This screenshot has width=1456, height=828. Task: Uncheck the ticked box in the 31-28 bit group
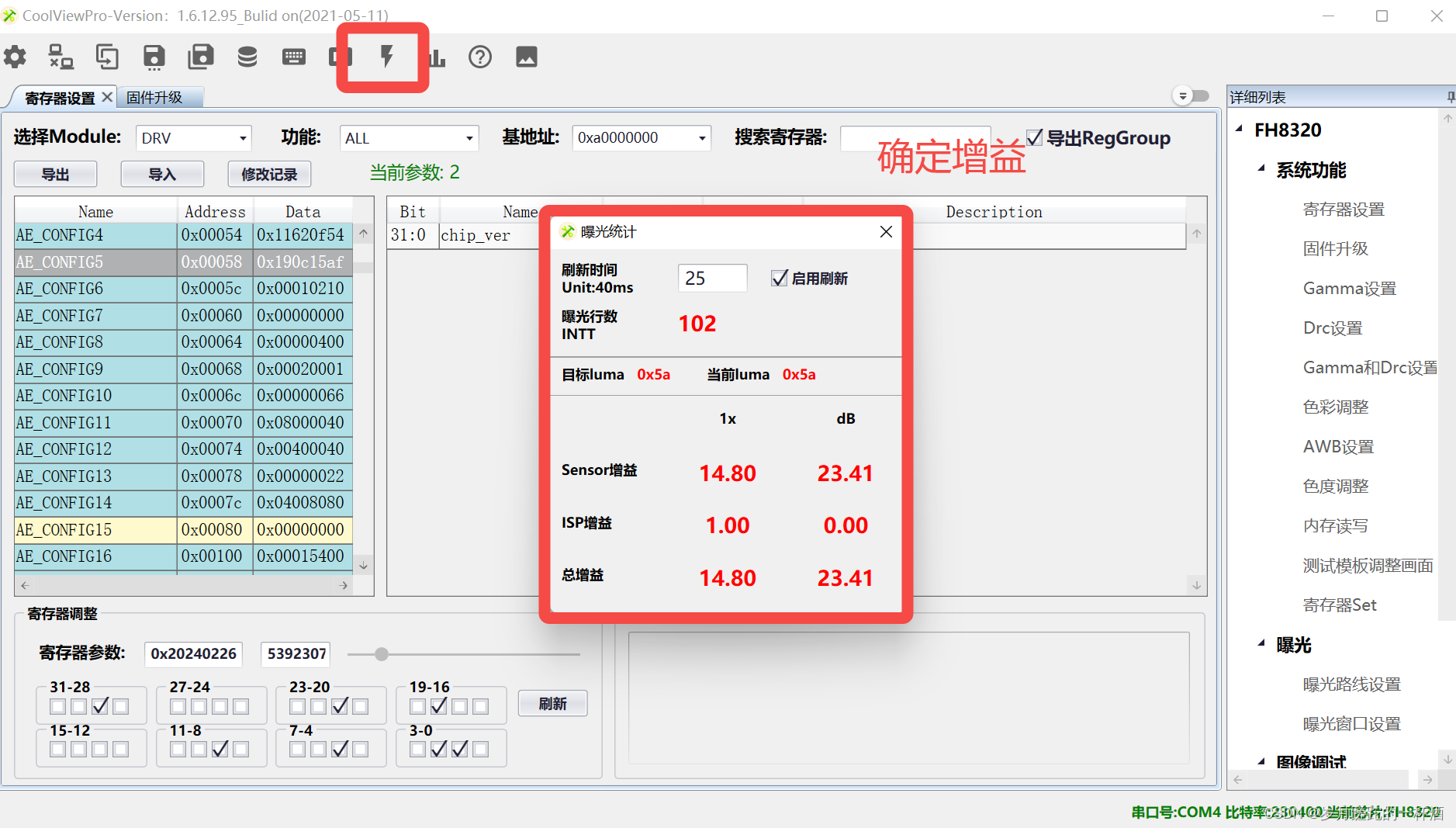[x=100, y=706]
